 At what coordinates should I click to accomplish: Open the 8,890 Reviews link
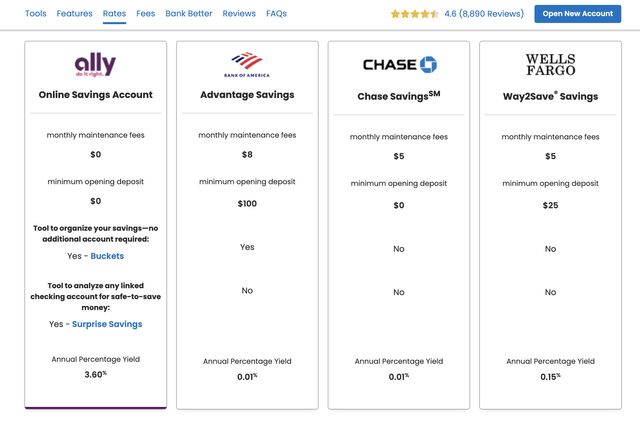tap(491, 14)
